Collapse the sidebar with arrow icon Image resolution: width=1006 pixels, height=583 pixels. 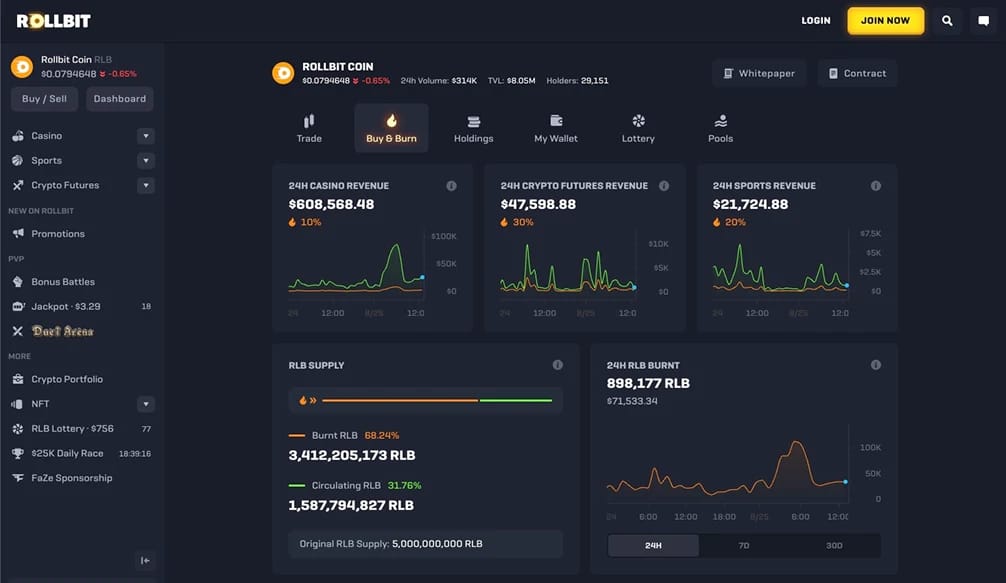click(x=146, y=561)
